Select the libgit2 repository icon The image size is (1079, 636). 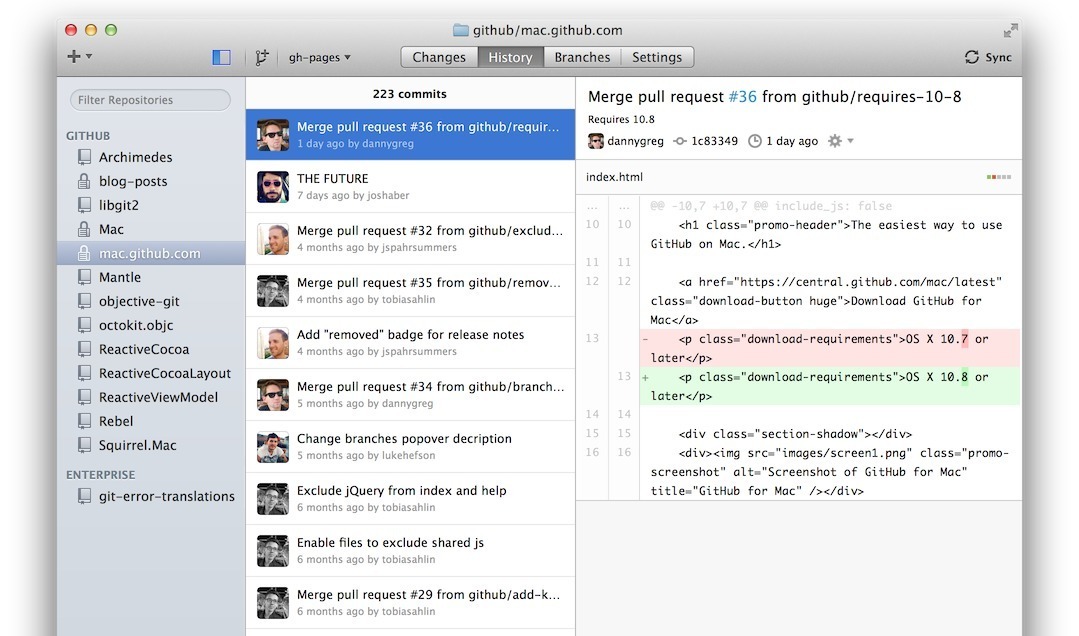(x=84, y=205)
